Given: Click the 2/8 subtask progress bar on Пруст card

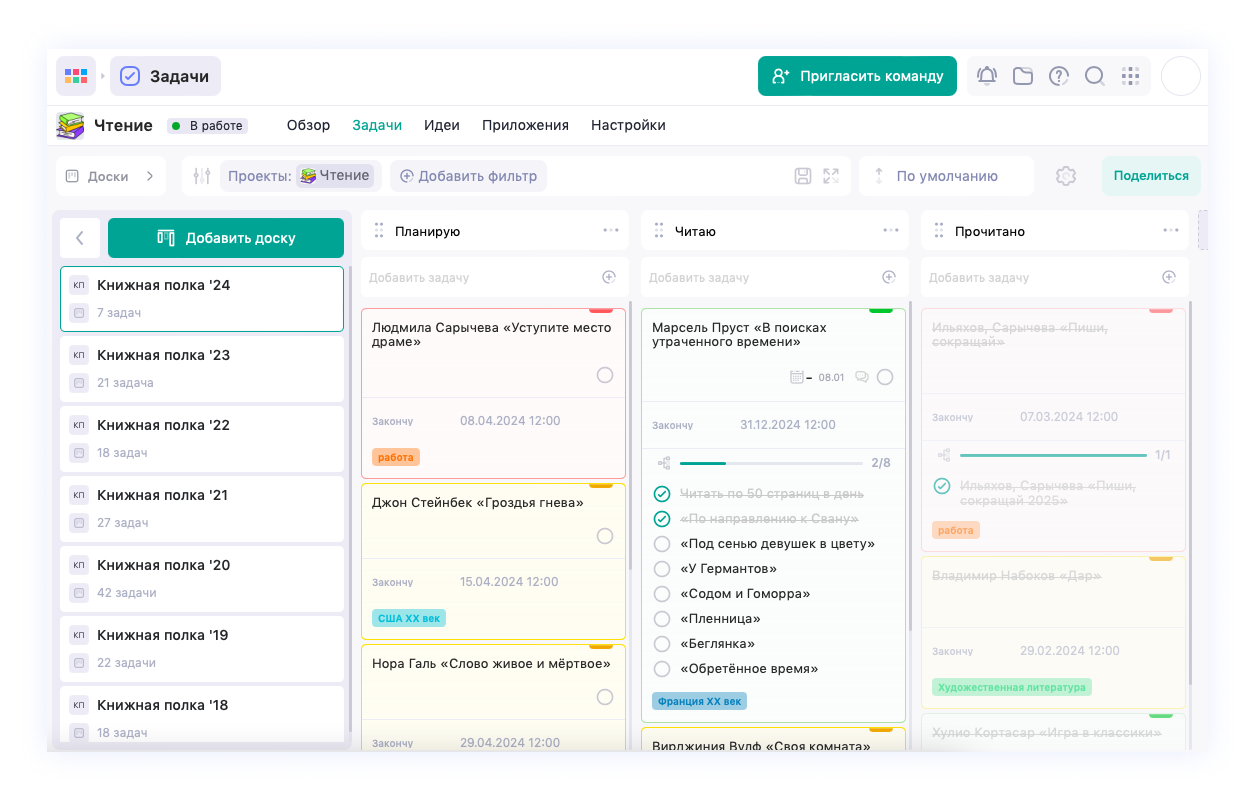Looking at the screenshot, I should point(770,463).
